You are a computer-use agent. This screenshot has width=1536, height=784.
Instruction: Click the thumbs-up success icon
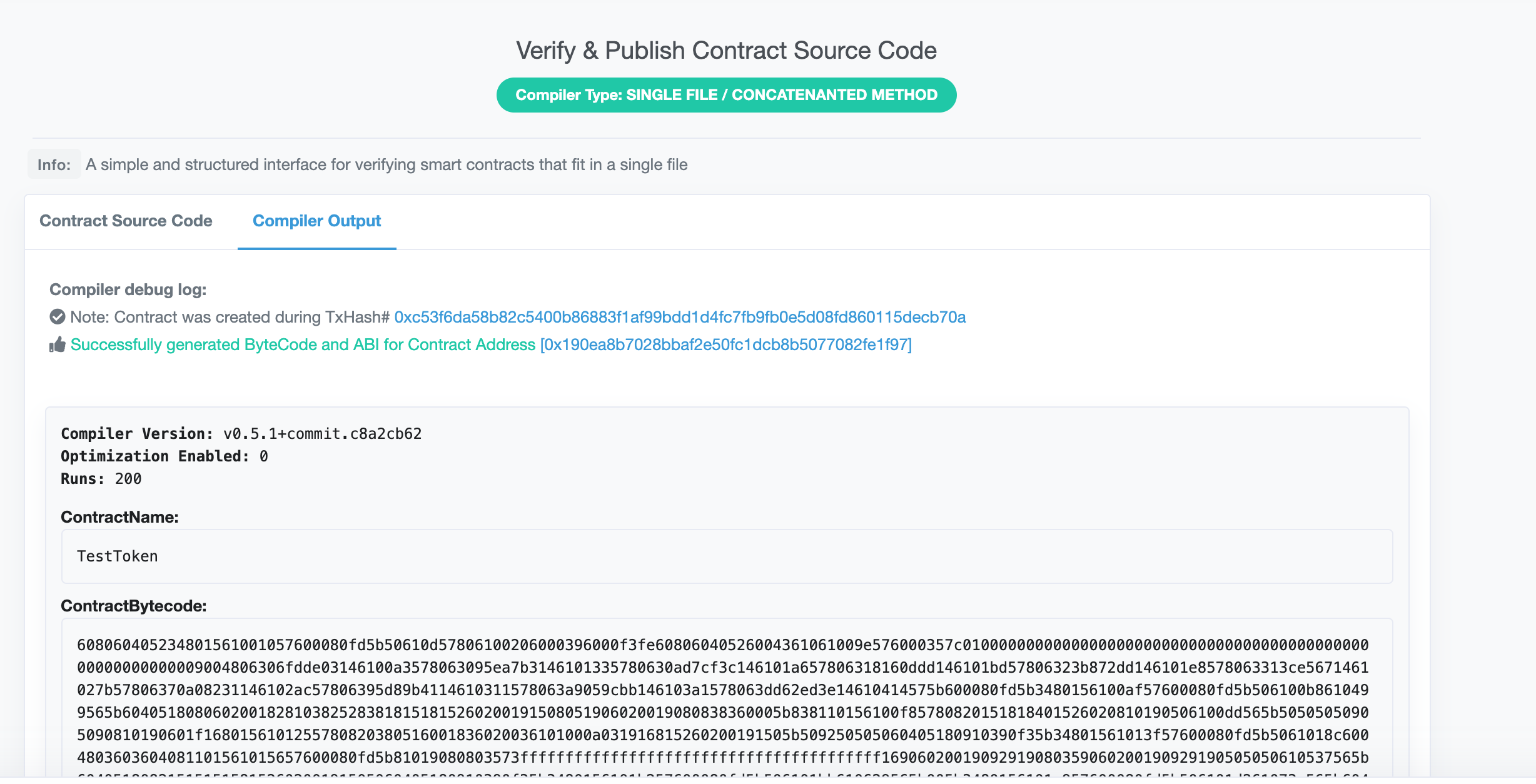(x=58, y=344)
